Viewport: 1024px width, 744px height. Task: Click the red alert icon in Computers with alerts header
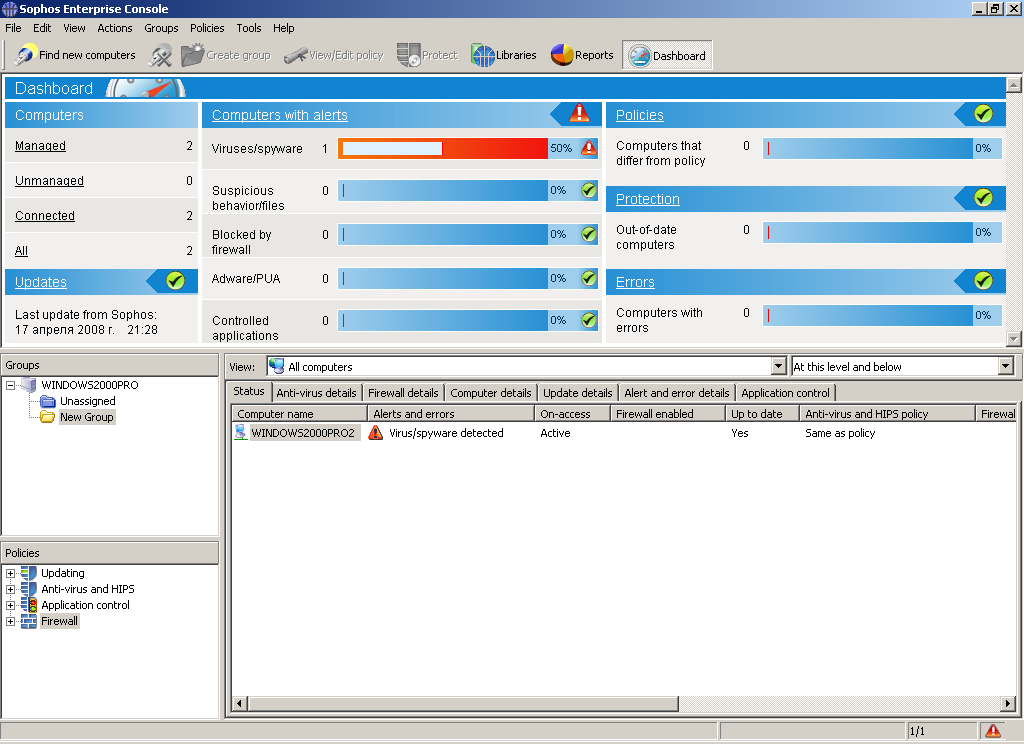click(x=579, y=113)
